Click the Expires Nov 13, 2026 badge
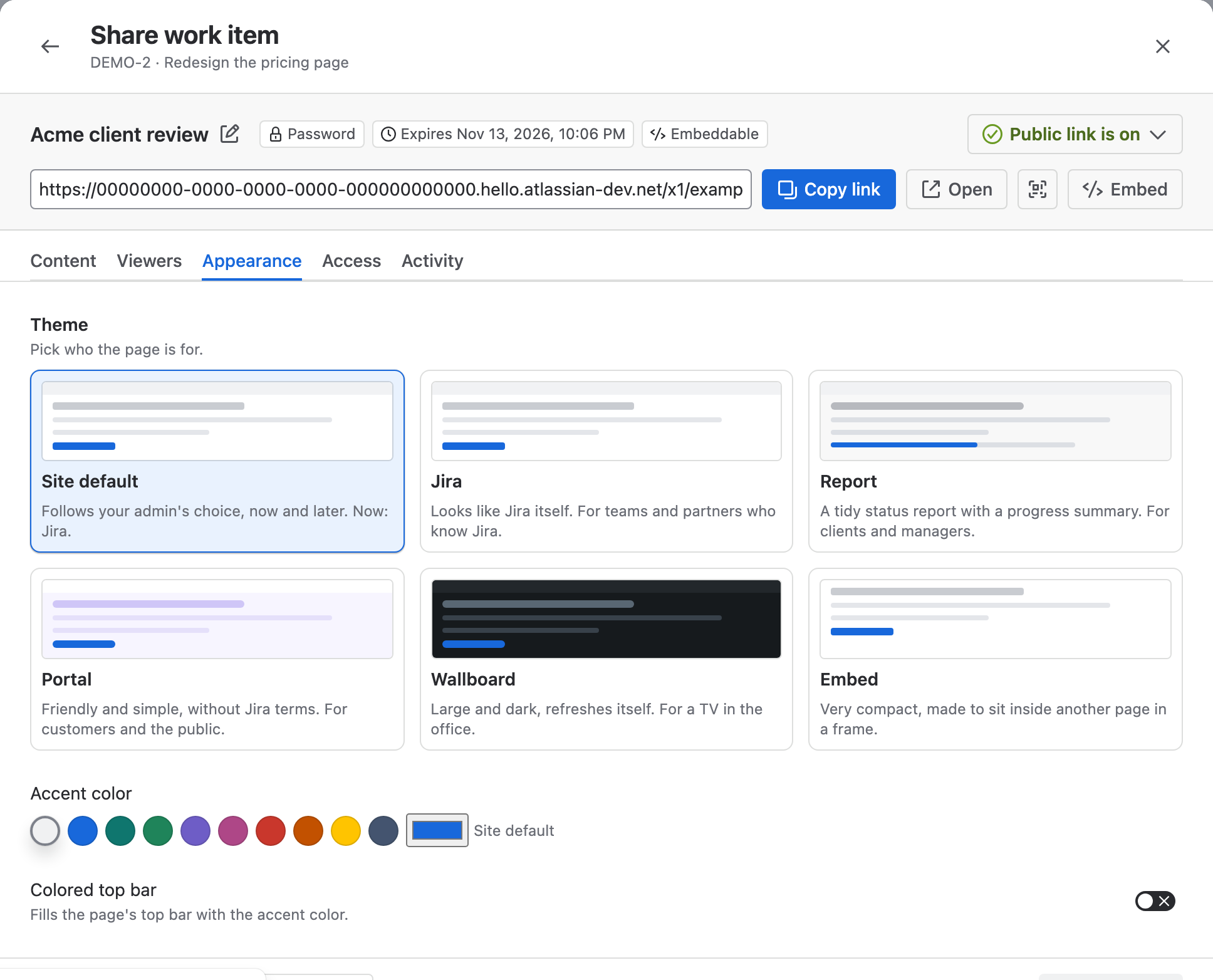The width and height of the screenshot is (1213, 980). 503,134
